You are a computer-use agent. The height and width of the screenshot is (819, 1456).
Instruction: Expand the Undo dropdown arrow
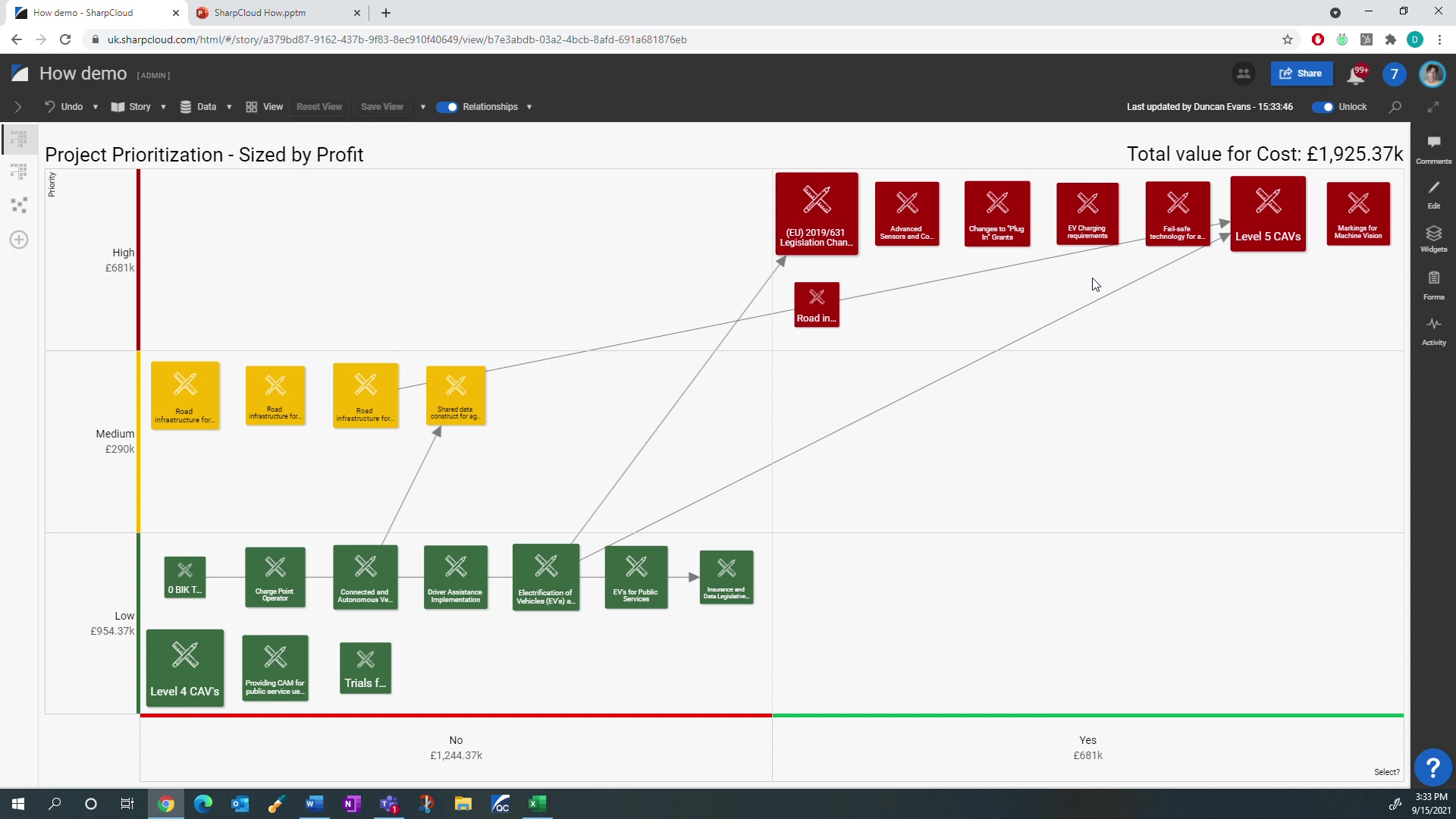click(94, 107)
